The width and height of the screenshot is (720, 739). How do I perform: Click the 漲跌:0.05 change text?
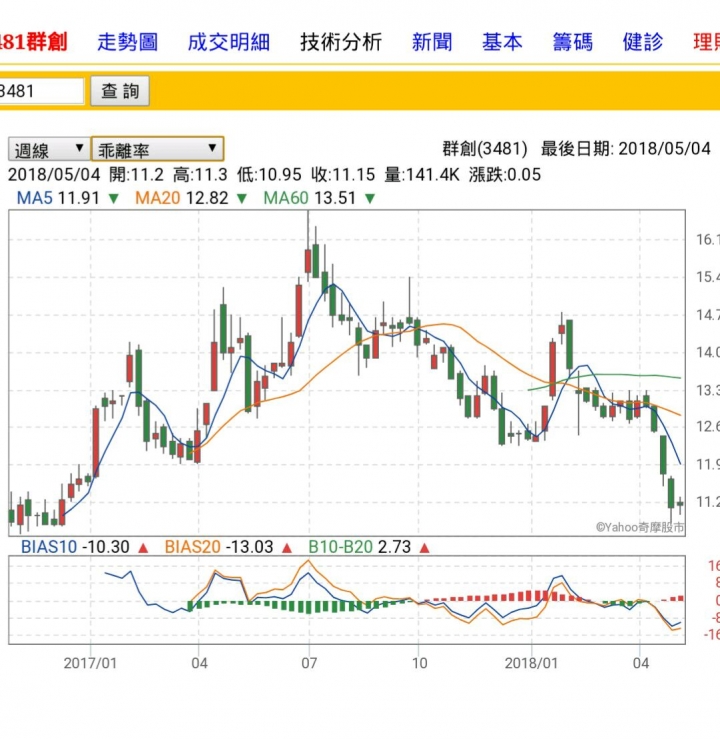(505, 175)
